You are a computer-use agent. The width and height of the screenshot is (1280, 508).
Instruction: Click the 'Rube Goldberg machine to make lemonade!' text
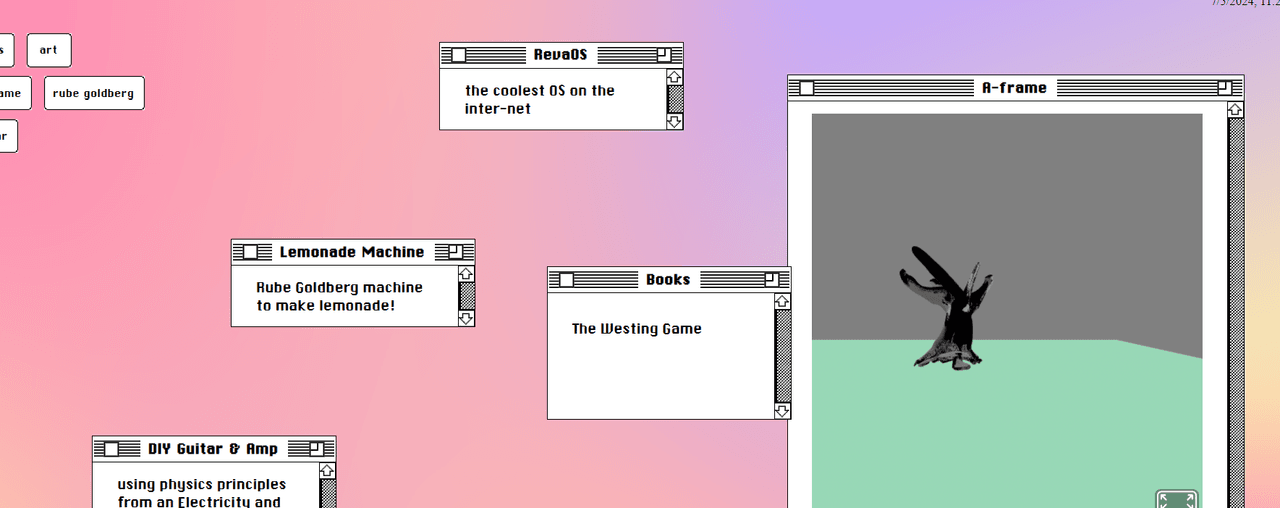pos(339,296)
